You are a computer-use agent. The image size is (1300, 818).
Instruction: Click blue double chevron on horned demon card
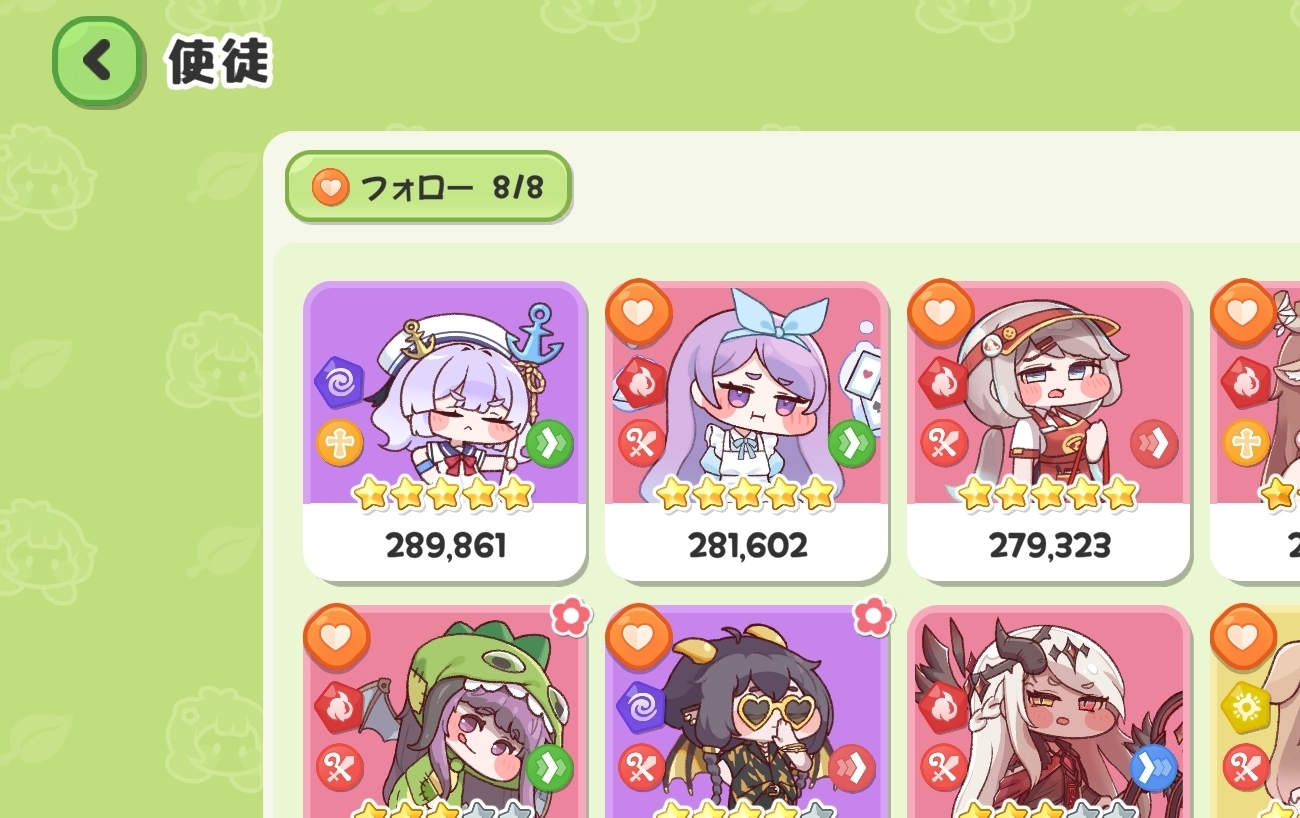coord(1154,768)
